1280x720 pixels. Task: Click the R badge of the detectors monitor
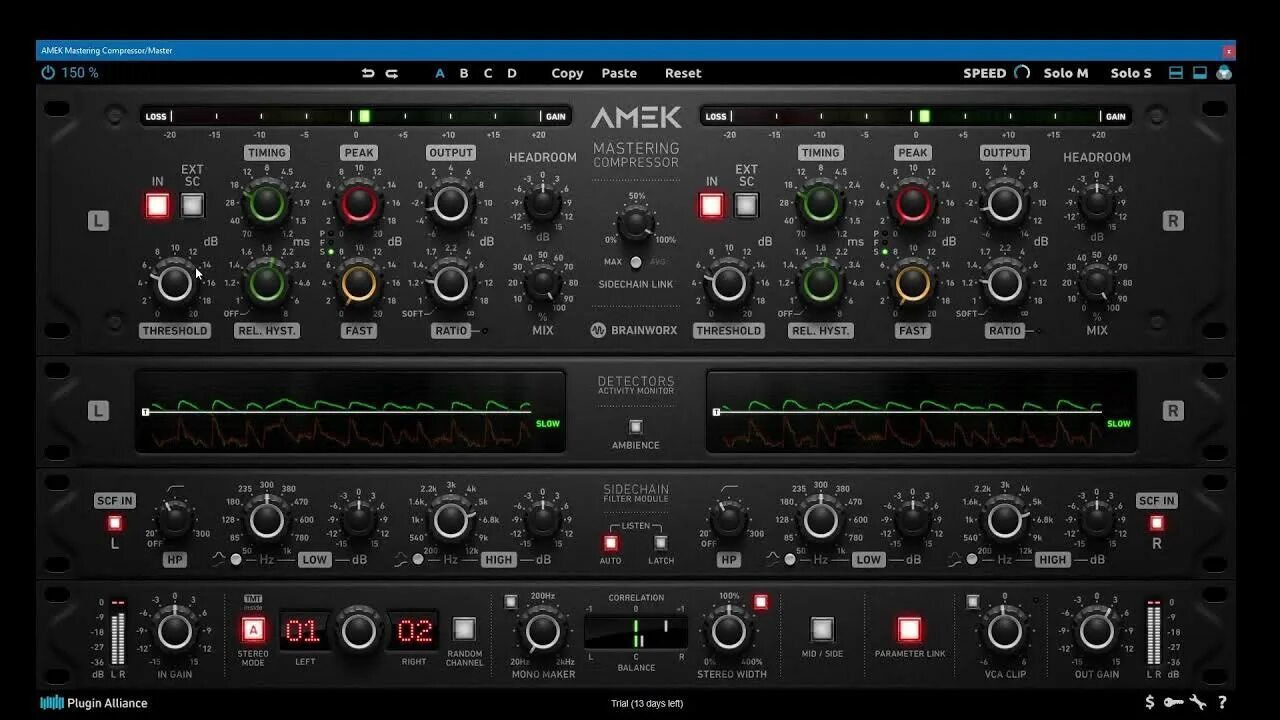(x=1174, y=410)
